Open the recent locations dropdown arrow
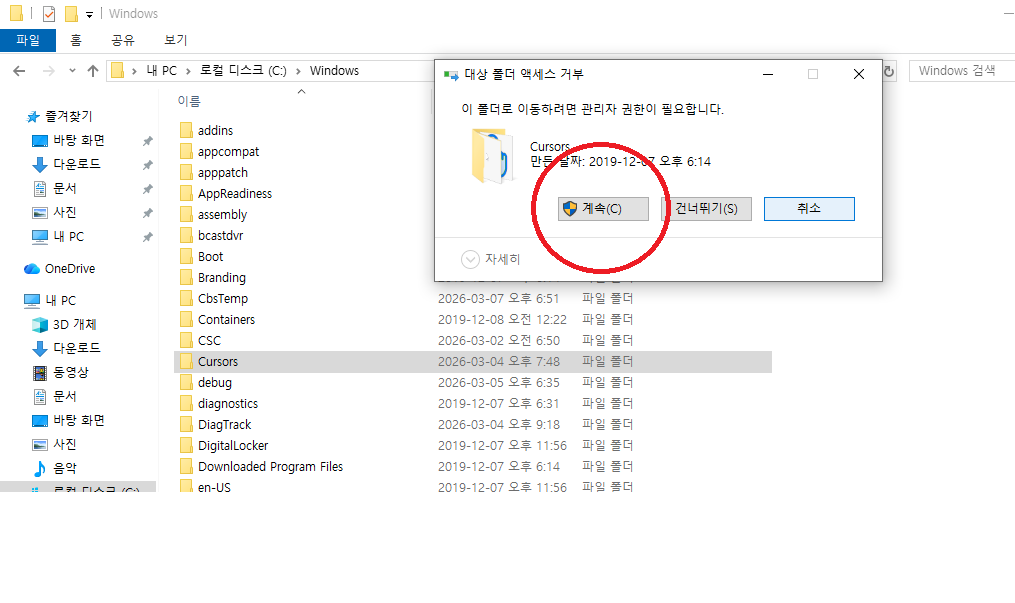The image size is (1015, 603). coord(72,71)
